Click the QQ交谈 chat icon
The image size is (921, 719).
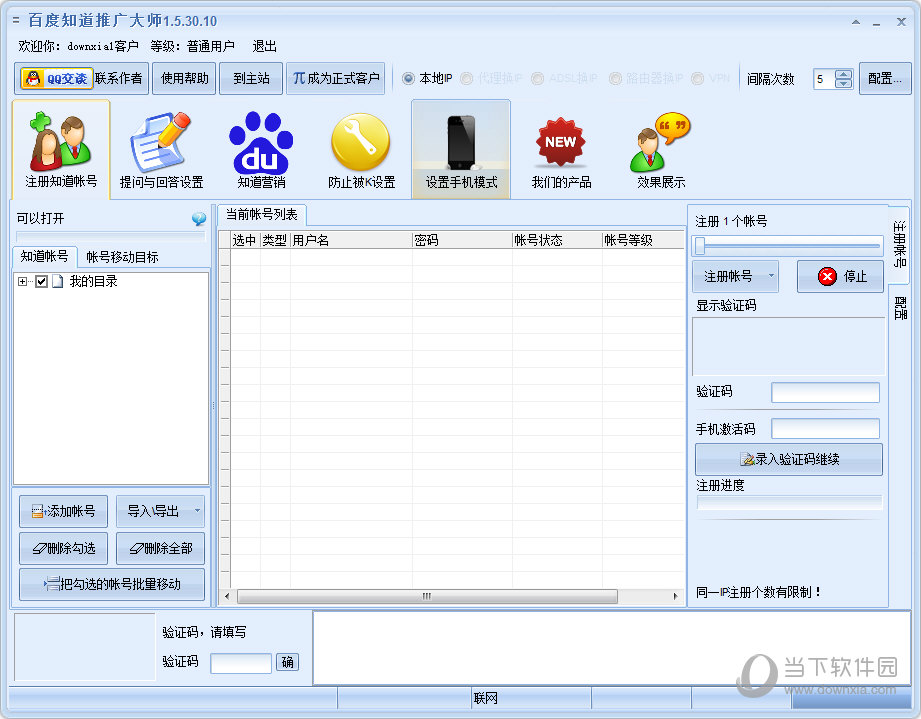[x=56, y=78]
